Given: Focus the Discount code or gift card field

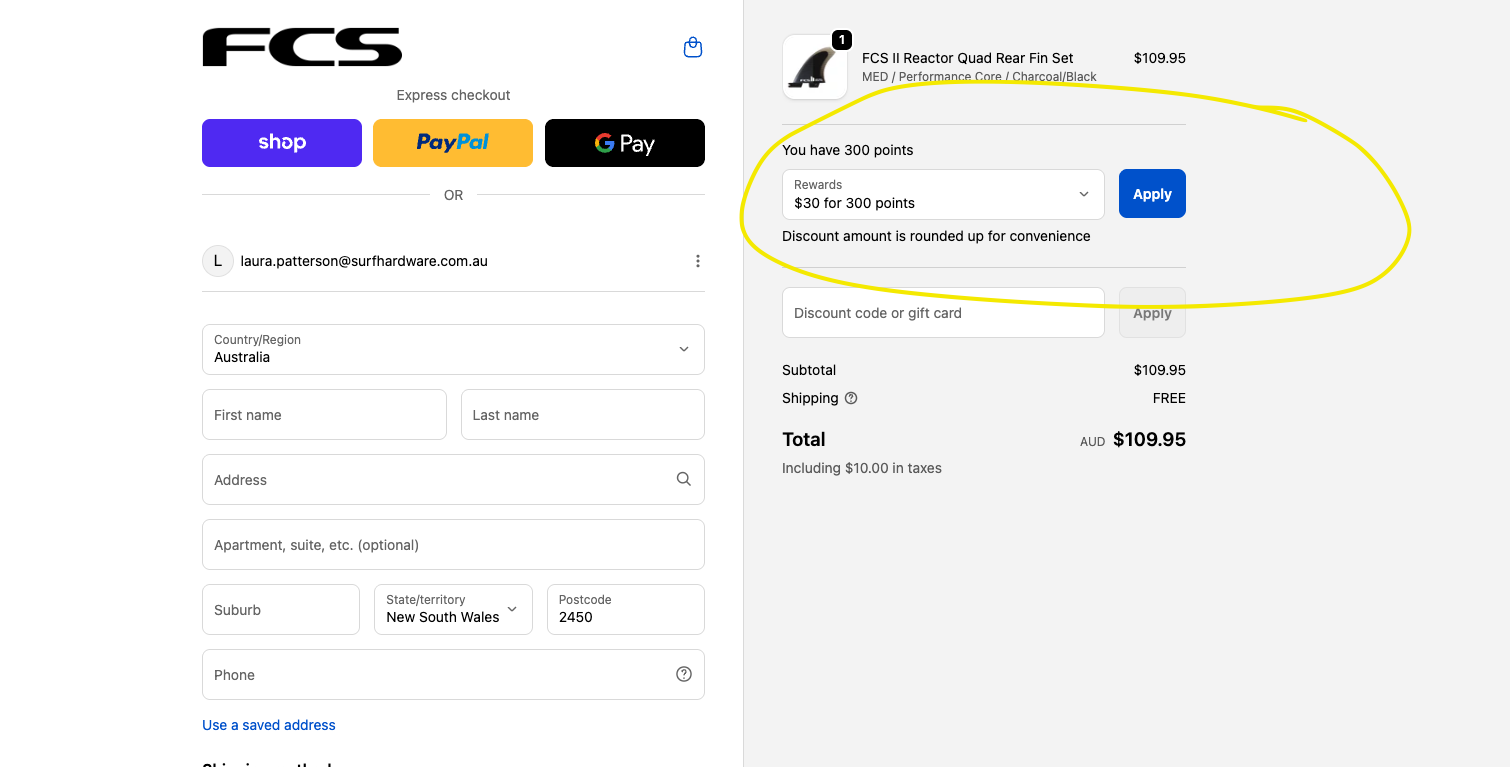Looking at the screenshot, I should click(943, 313).
